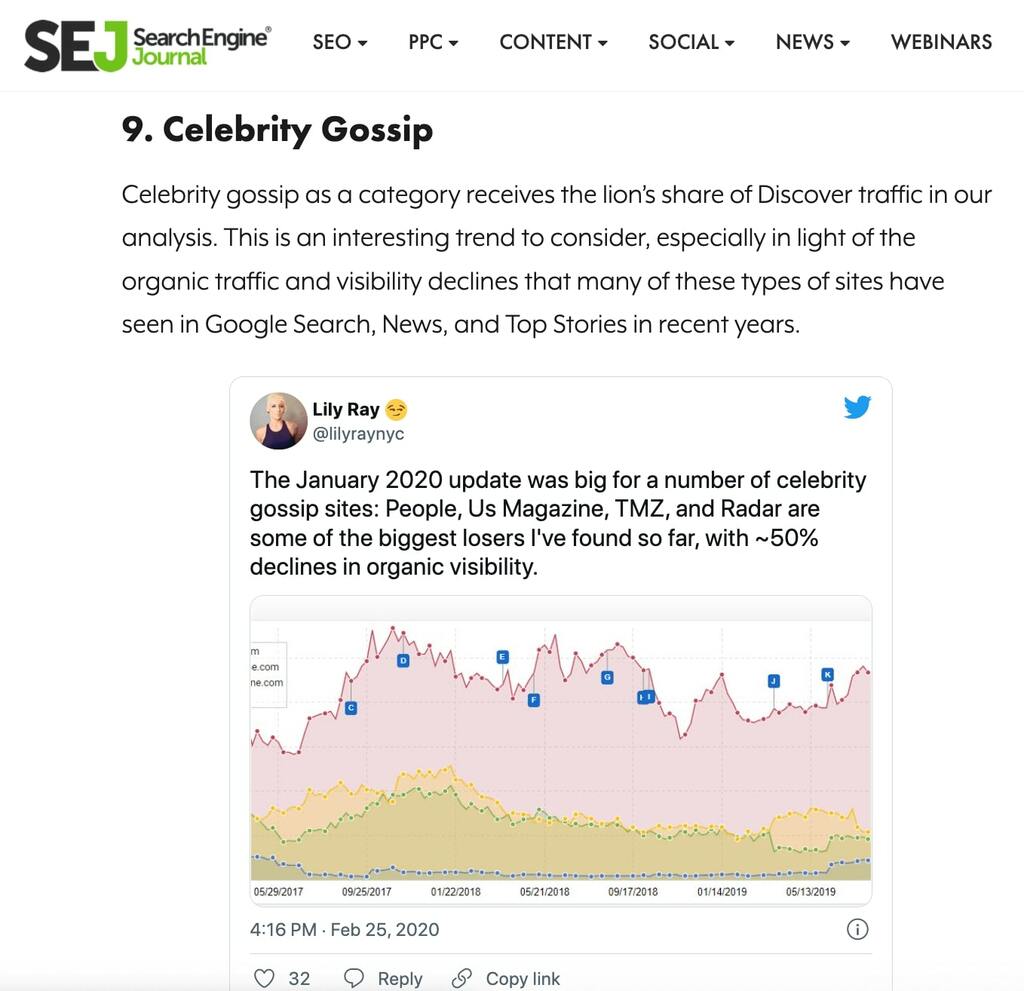Open the NEWS menu
The height and width of the screenshot is (991, 1024).
click(812, 42)
